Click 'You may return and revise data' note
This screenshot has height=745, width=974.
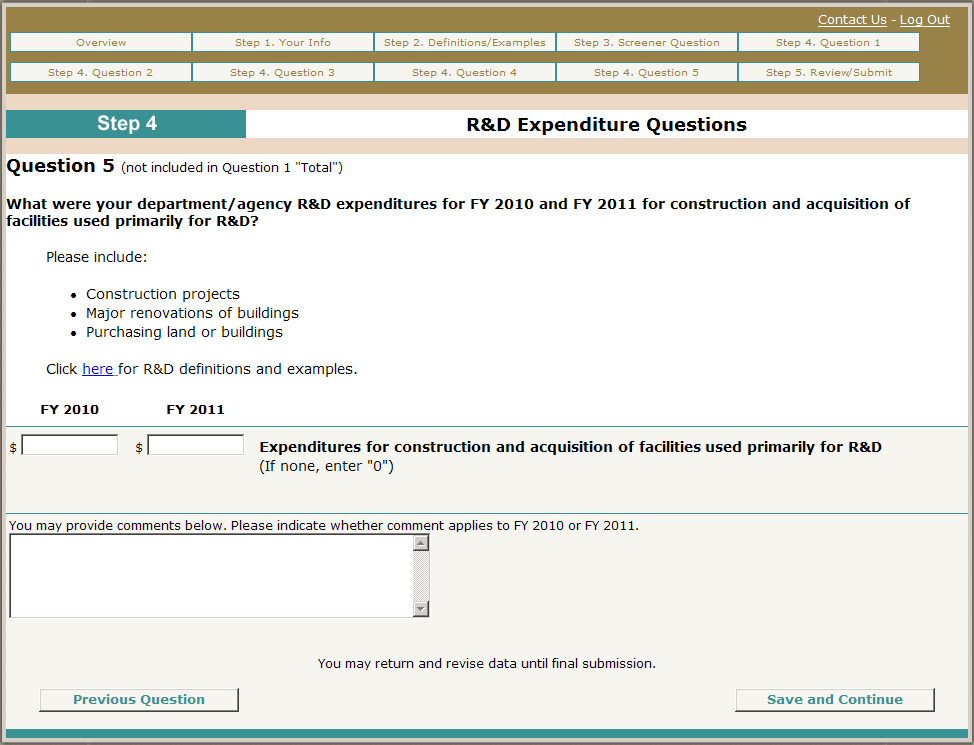click(486, 664)
